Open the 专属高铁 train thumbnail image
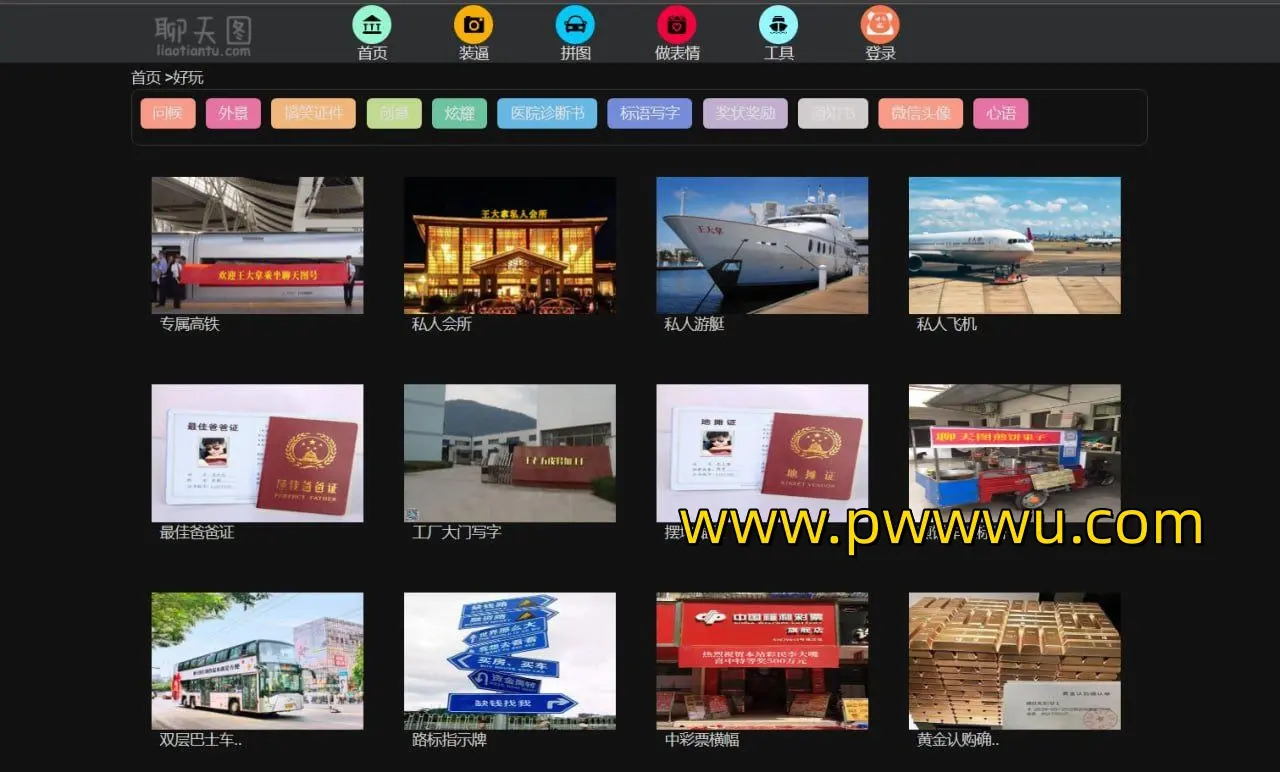Viewport: 1280px width, 772px height. click(x=257, y=245)
